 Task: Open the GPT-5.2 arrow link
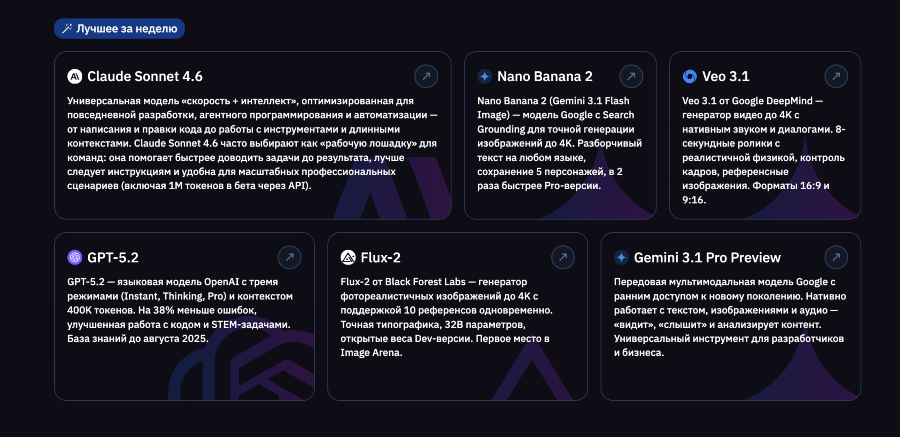click(x=289, y=257)
